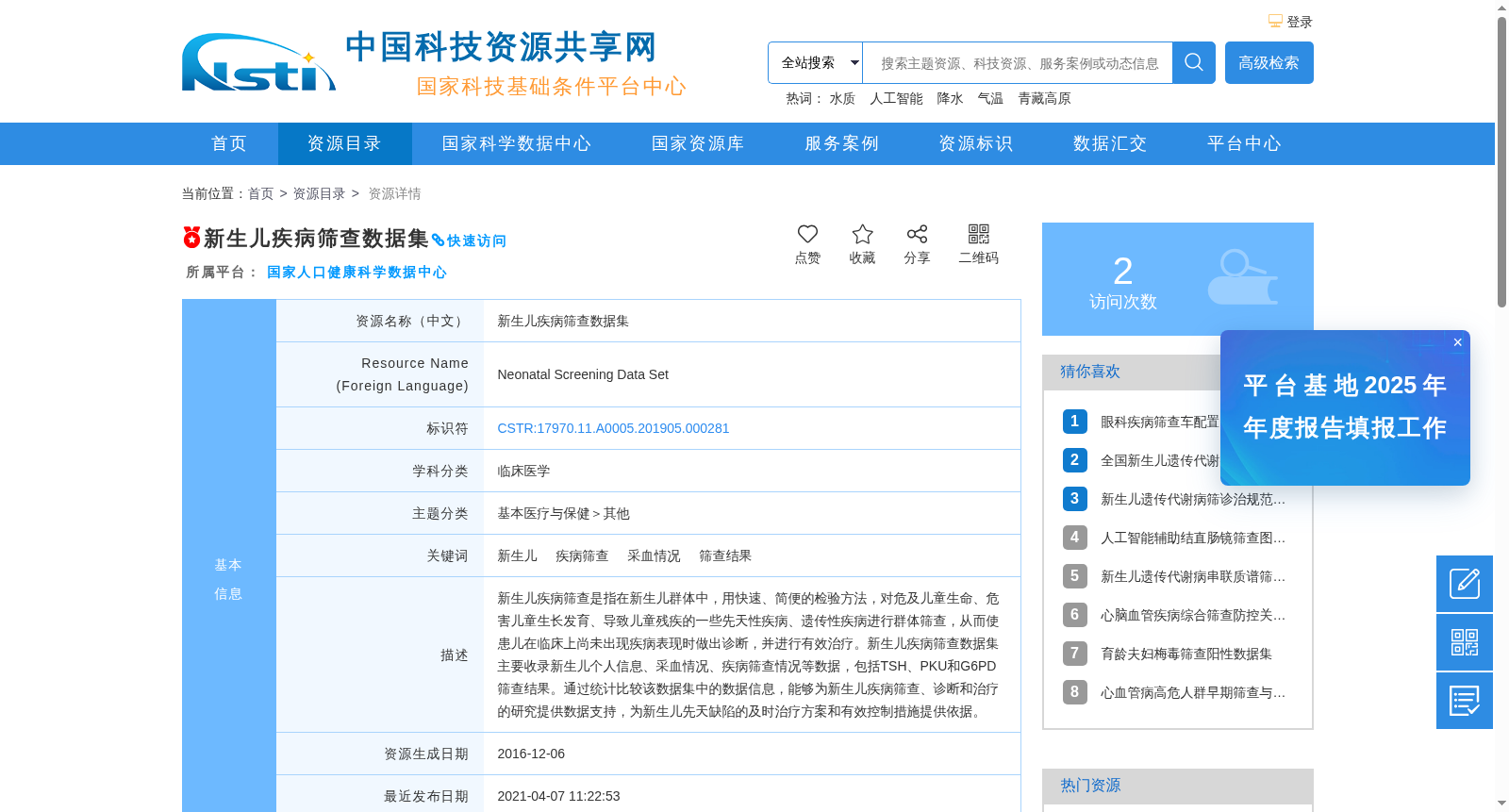Click breadcrumb link 资源目录
Screen dimensions: 1509x812
click(x=319, y=193)
